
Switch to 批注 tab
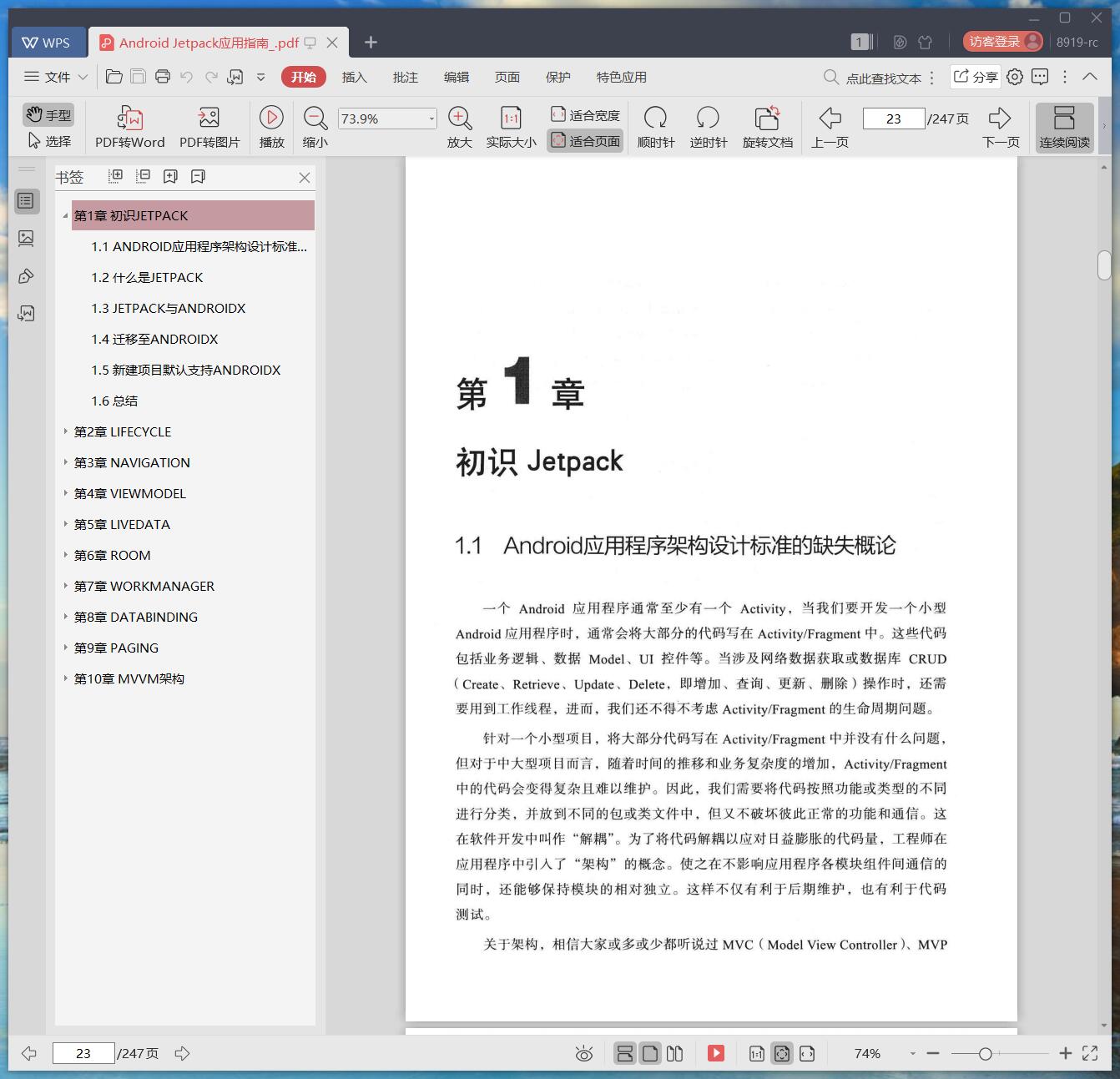[x=406, y=77]
